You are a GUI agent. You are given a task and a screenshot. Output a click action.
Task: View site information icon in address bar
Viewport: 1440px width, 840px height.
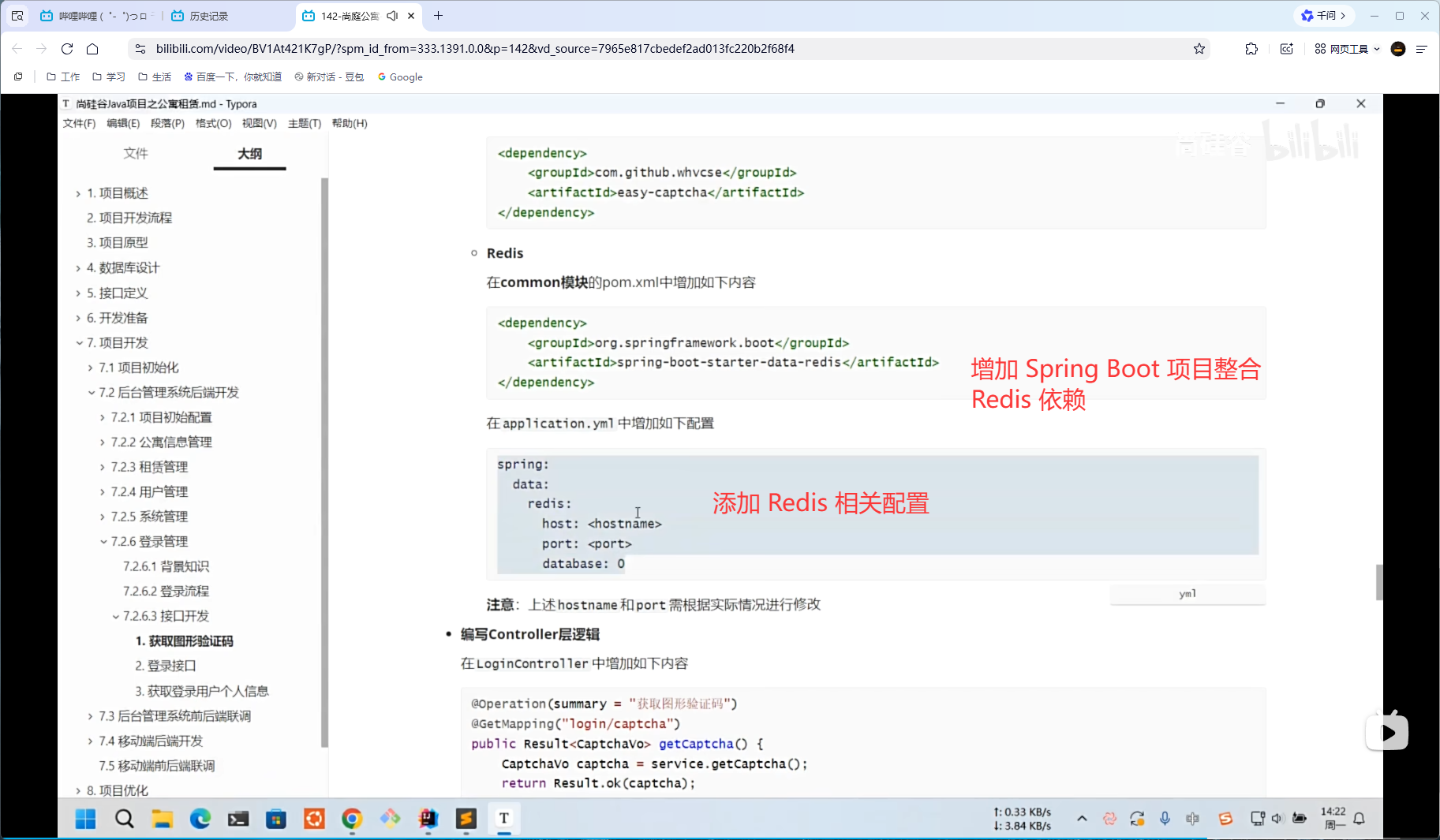click(140, 49)
